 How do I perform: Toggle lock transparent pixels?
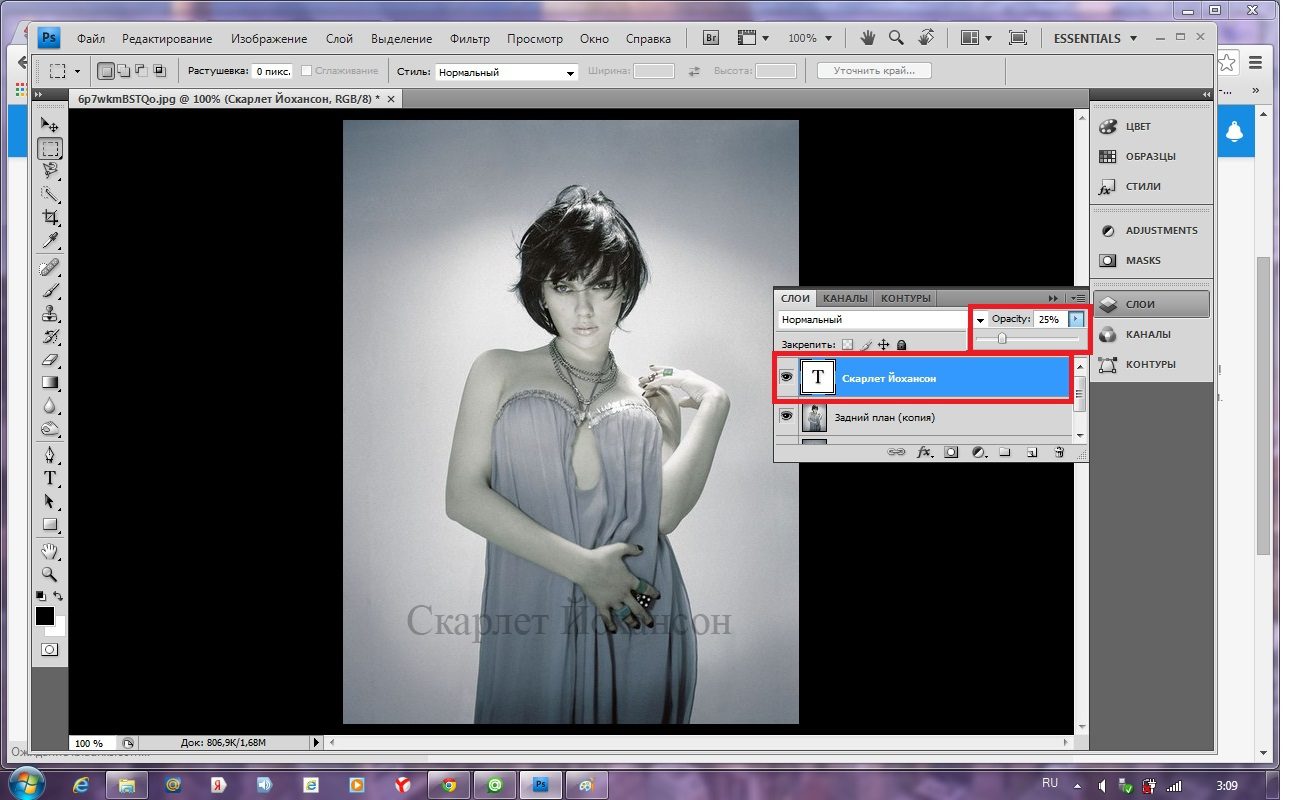pyautogui.click(x=847, y=344)
